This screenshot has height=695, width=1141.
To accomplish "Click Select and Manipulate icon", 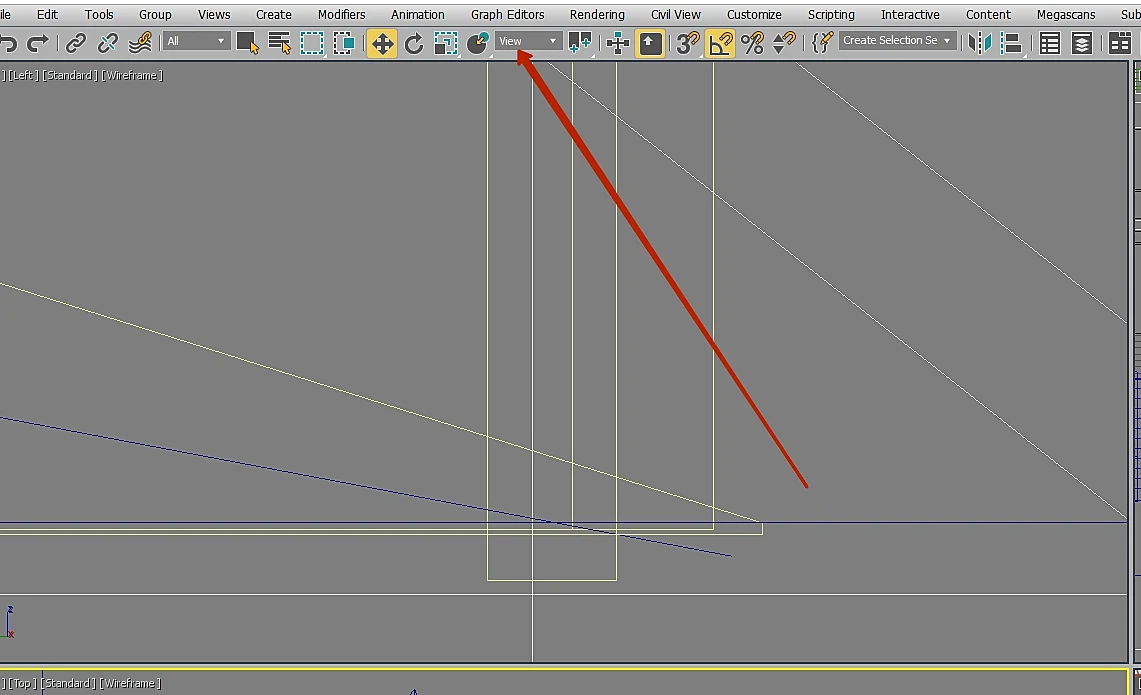I will click(617, 44).
